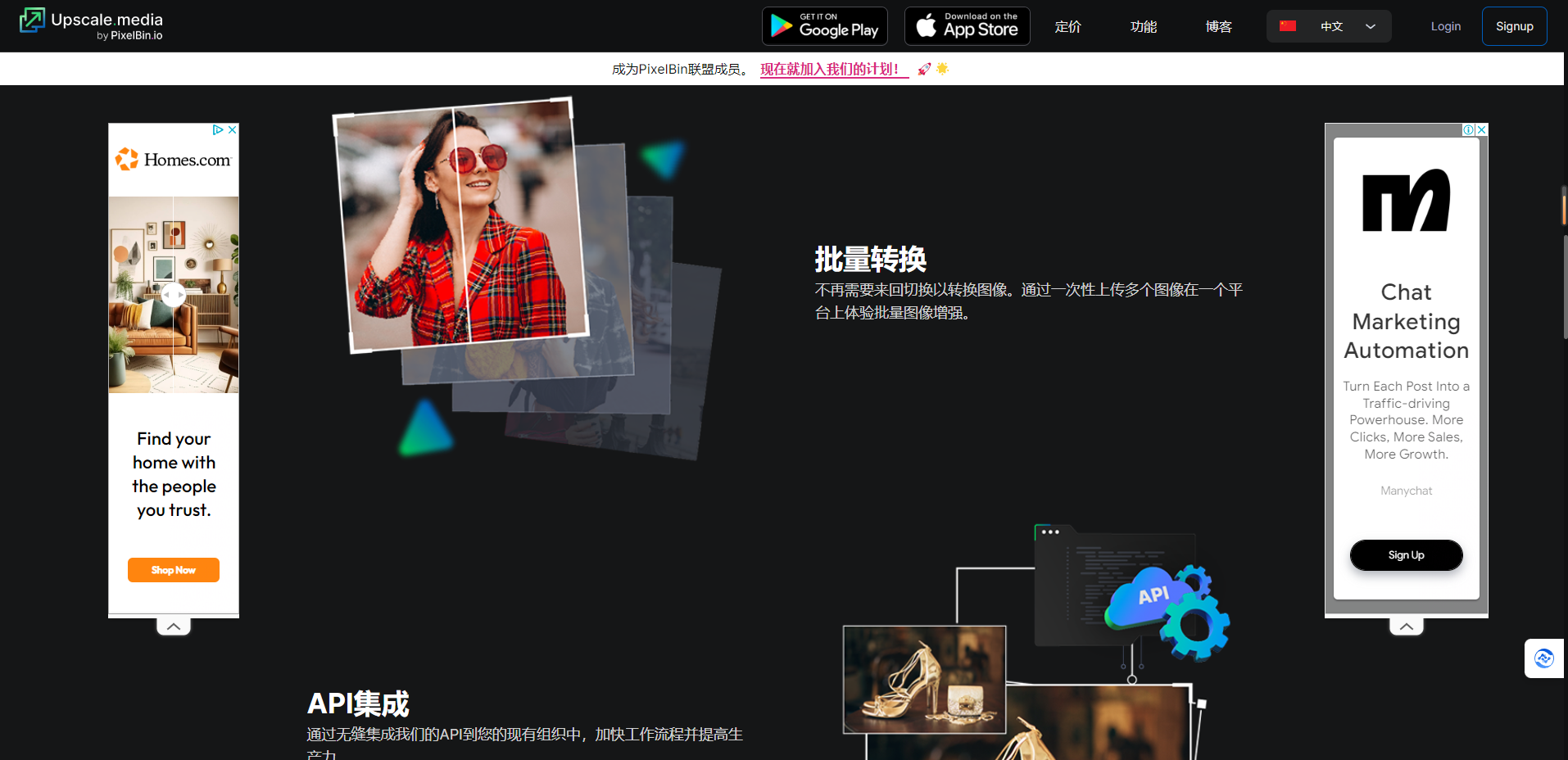Open the 现在就加入我们的计划 link
The image size is (1568, 760).
[x=829, y=70]
